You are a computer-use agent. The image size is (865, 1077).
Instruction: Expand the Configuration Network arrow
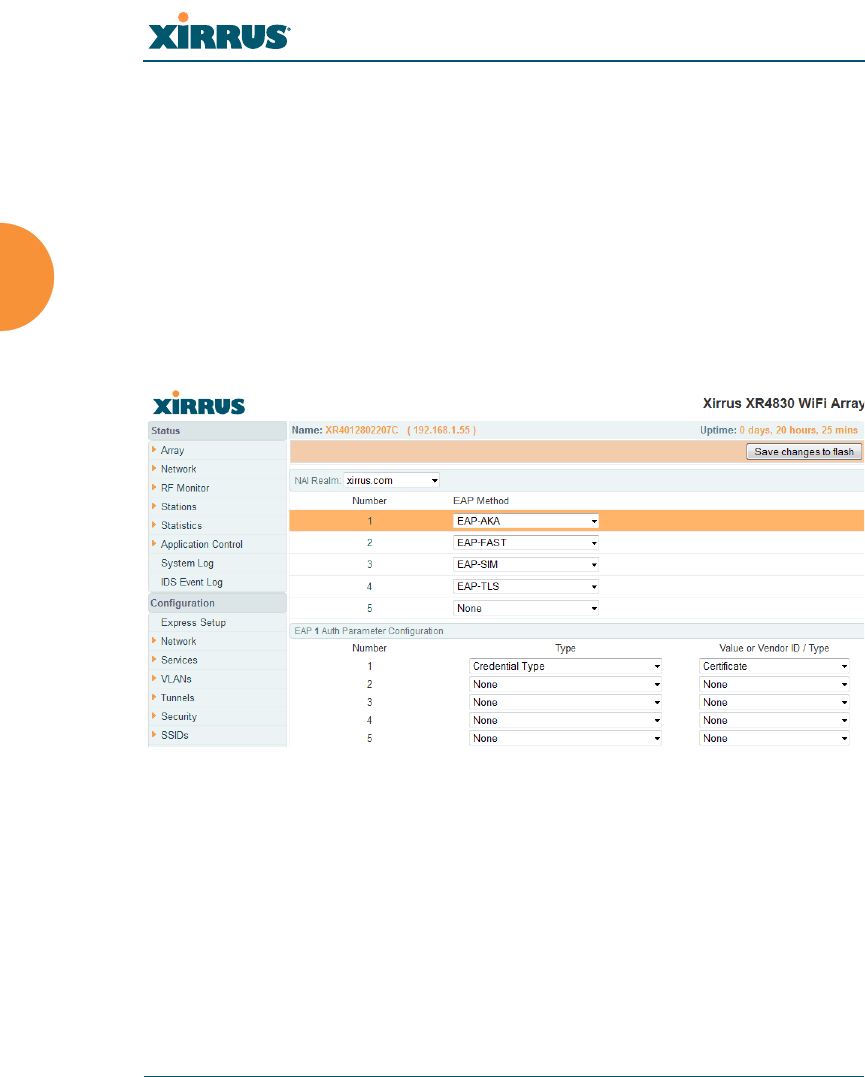[x=154, y=640]
